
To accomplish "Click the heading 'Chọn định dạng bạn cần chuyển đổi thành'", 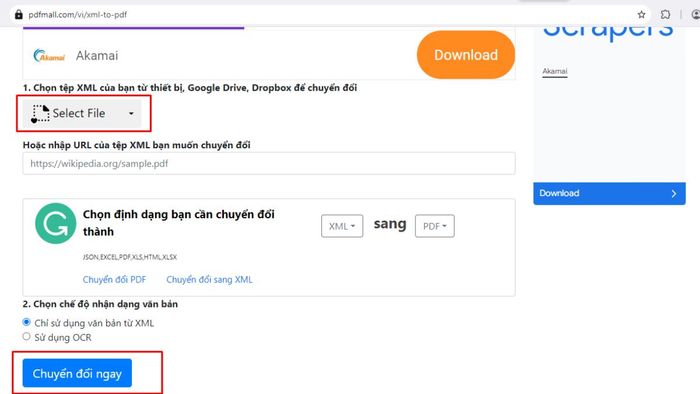I will (x=179, y=223).
